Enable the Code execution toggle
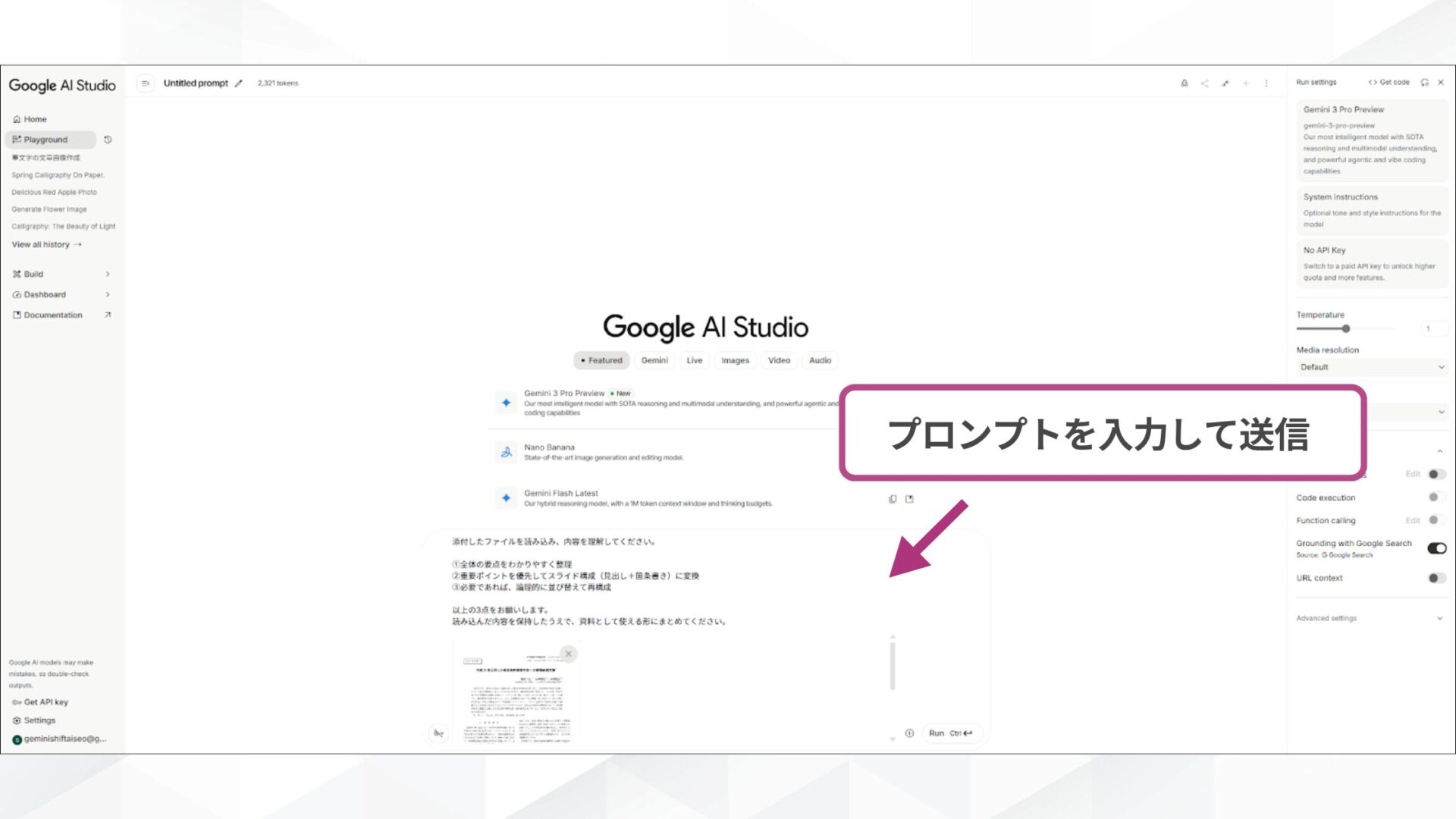 [1434, 497]
